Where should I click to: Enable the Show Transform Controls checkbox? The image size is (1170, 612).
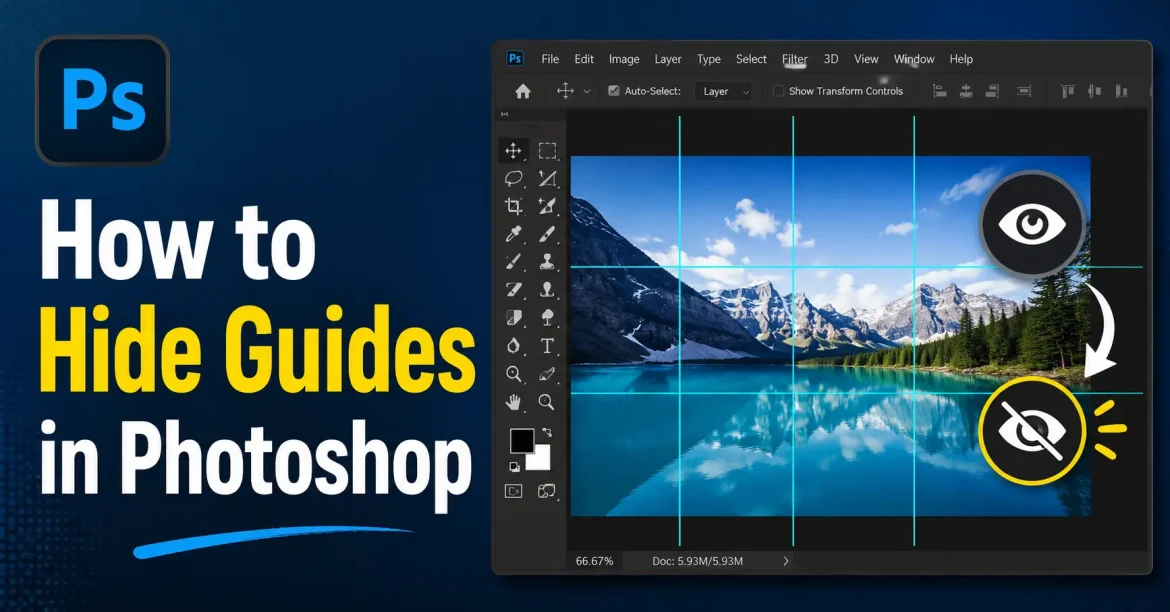[778, 91]
